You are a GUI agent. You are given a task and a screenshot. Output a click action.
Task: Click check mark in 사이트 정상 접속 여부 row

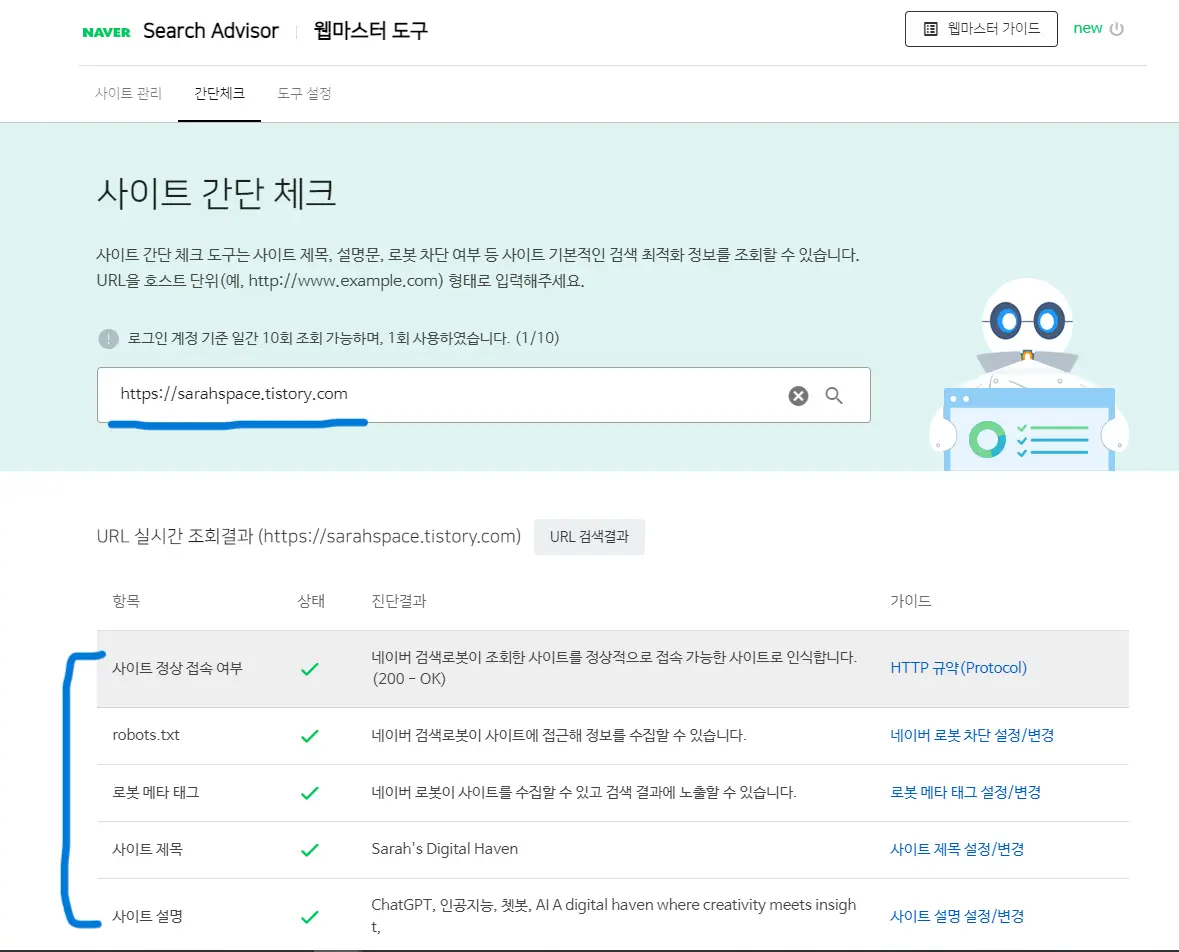pos(310,669)
